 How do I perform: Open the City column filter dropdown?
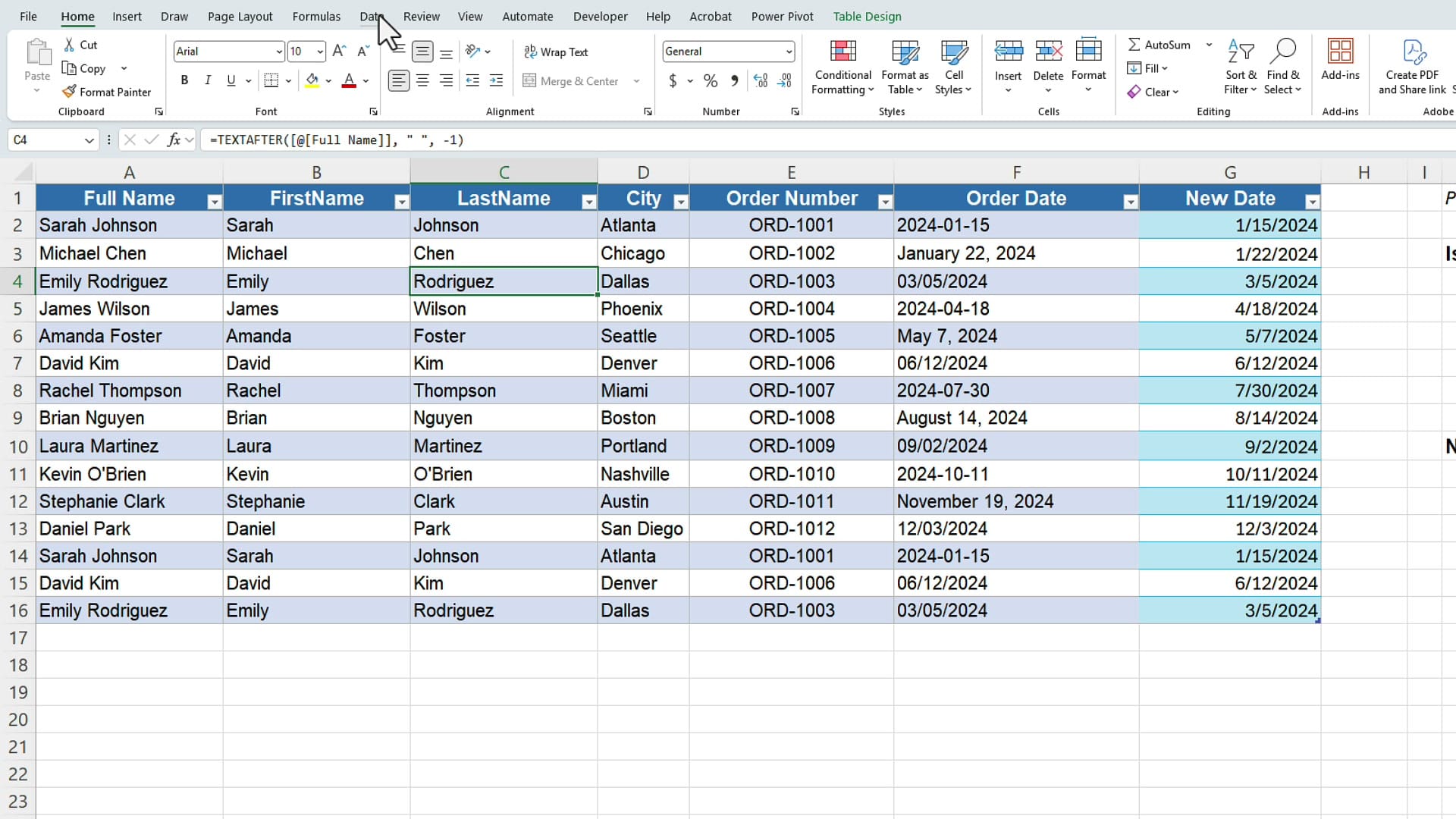[681, 201]
